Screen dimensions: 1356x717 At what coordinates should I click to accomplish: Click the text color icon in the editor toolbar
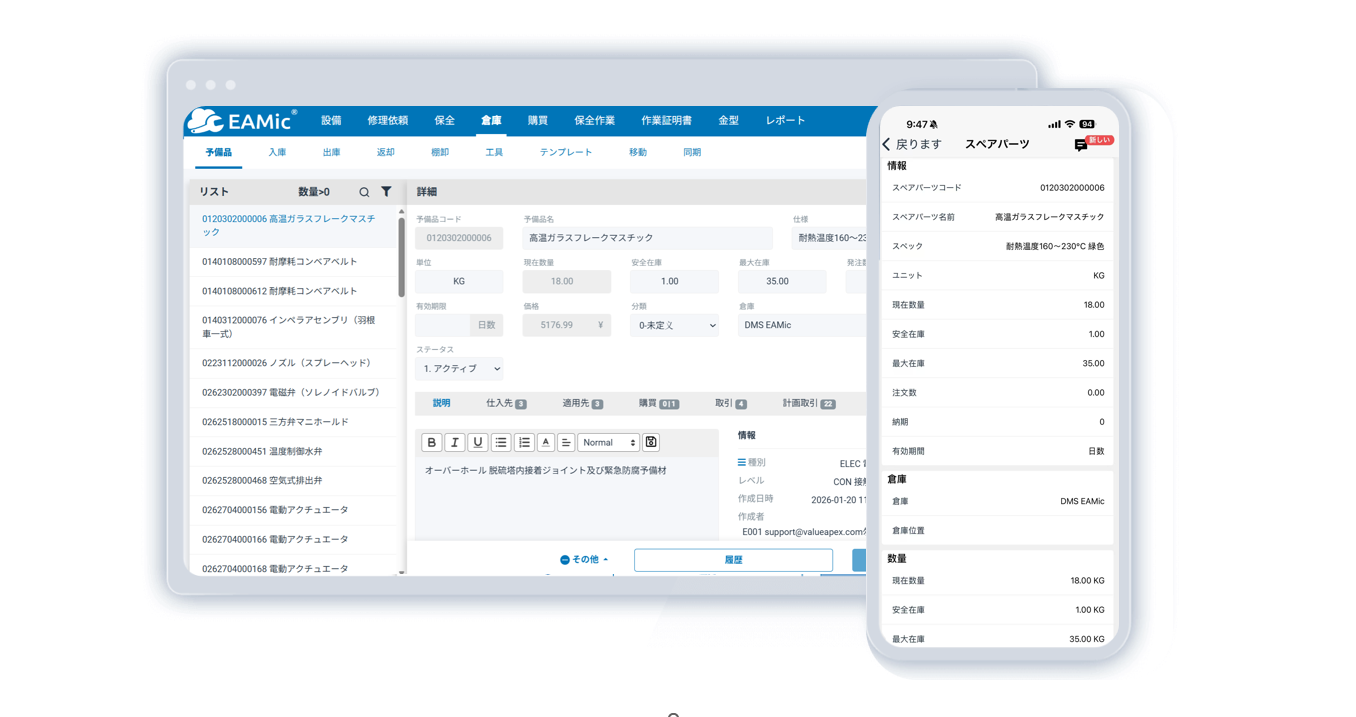coord(545,442)
